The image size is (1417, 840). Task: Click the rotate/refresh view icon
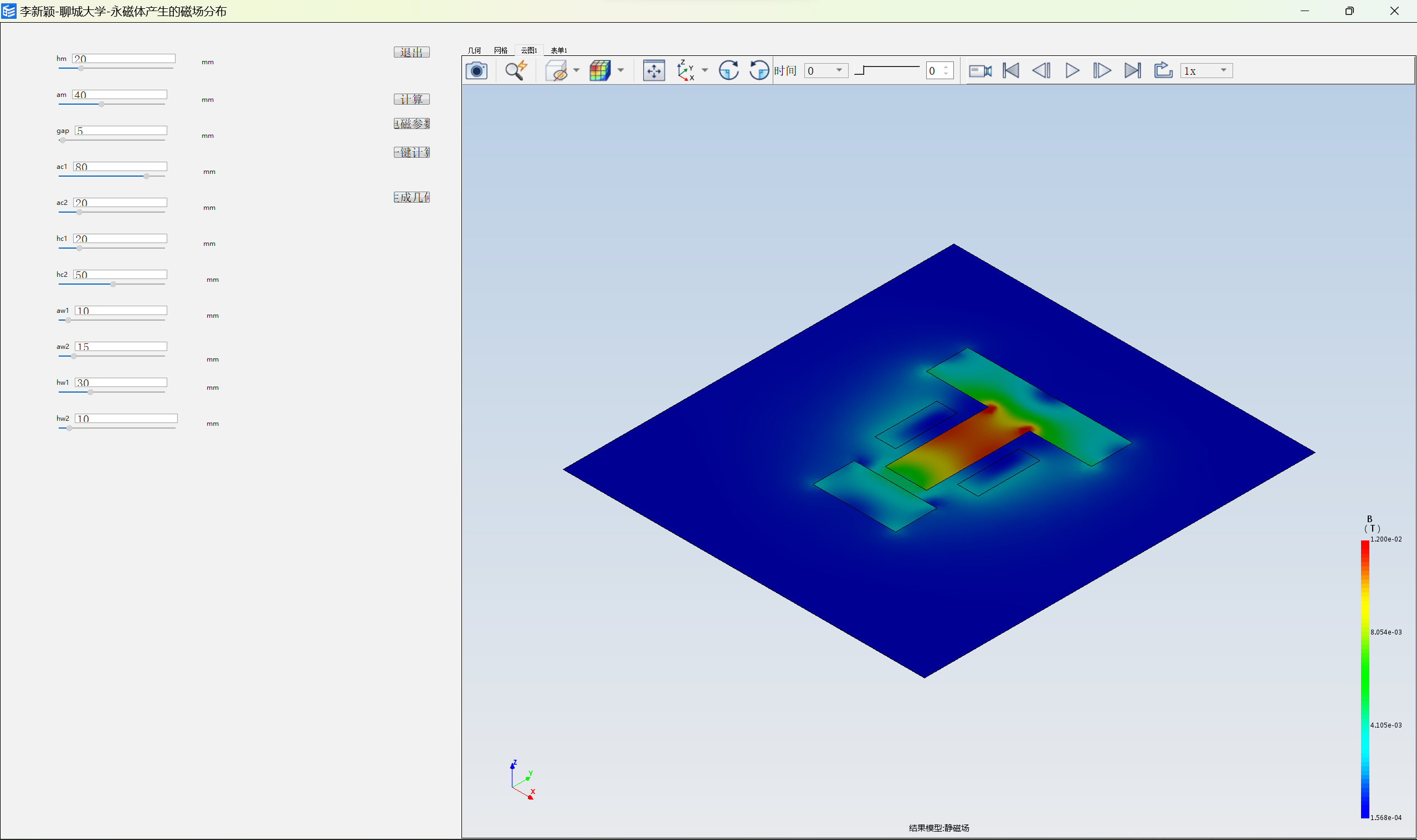point(731,70)
